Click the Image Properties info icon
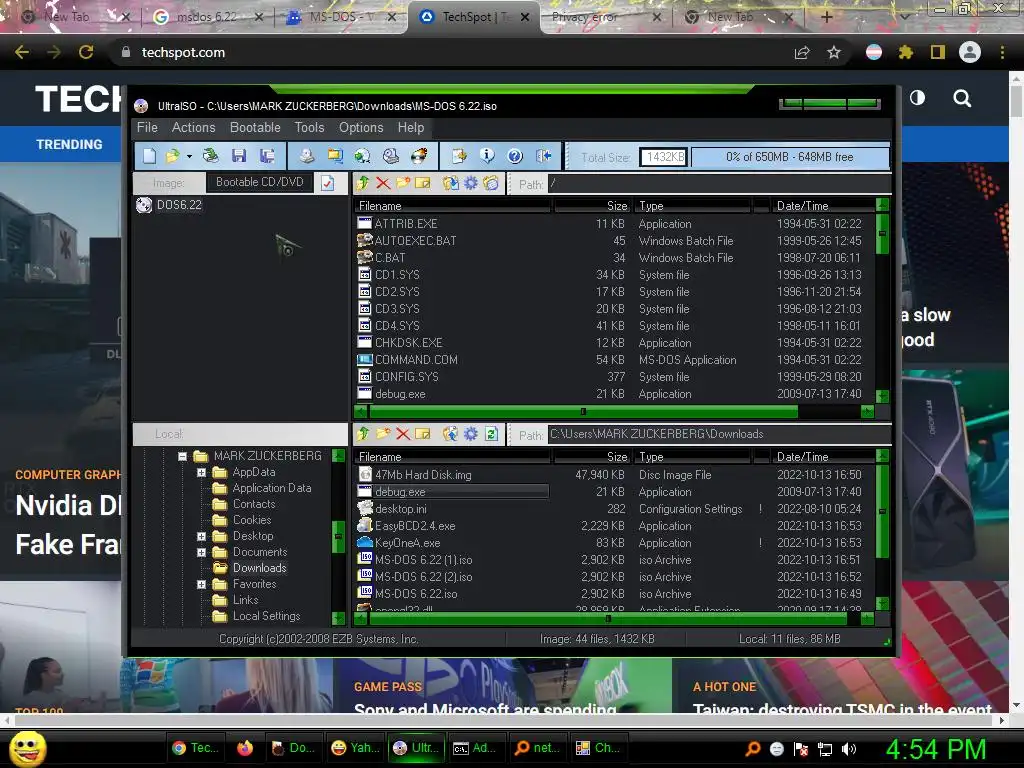 487,156
